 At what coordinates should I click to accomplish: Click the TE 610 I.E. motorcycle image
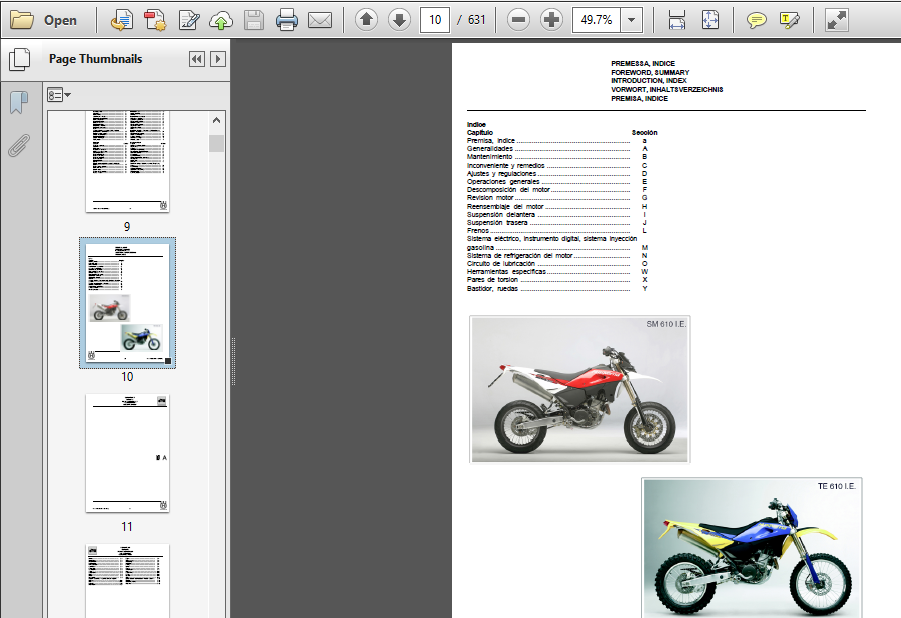click(752, 548)
